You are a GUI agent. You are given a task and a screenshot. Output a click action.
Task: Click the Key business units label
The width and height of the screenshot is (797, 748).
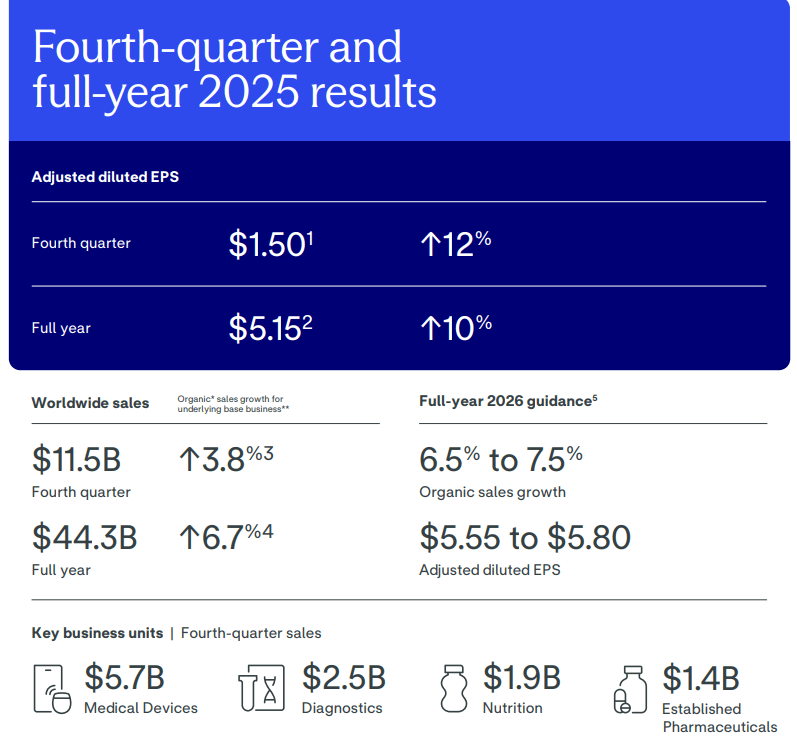pos(96,633)
